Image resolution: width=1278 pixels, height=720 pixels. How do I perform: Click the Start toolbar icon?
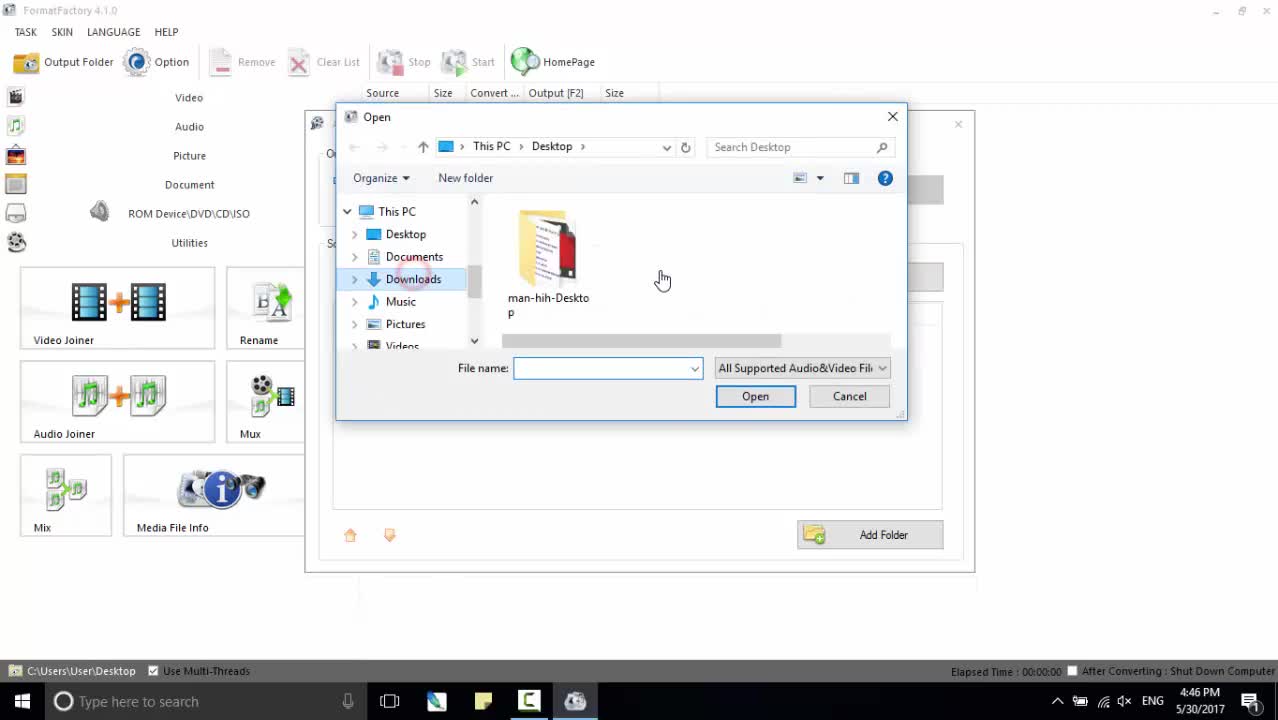pos(455,62)
